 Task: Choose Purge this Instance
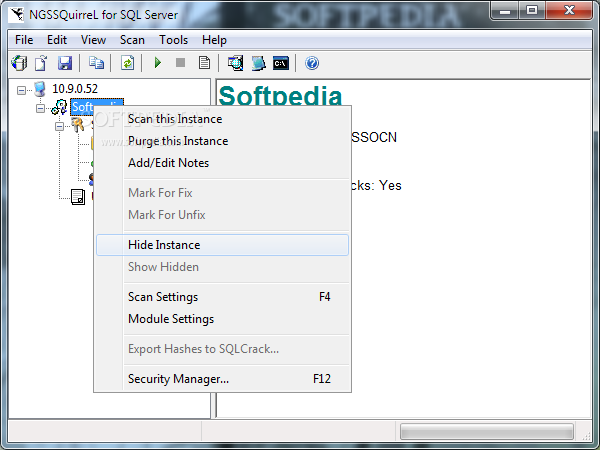222,141
